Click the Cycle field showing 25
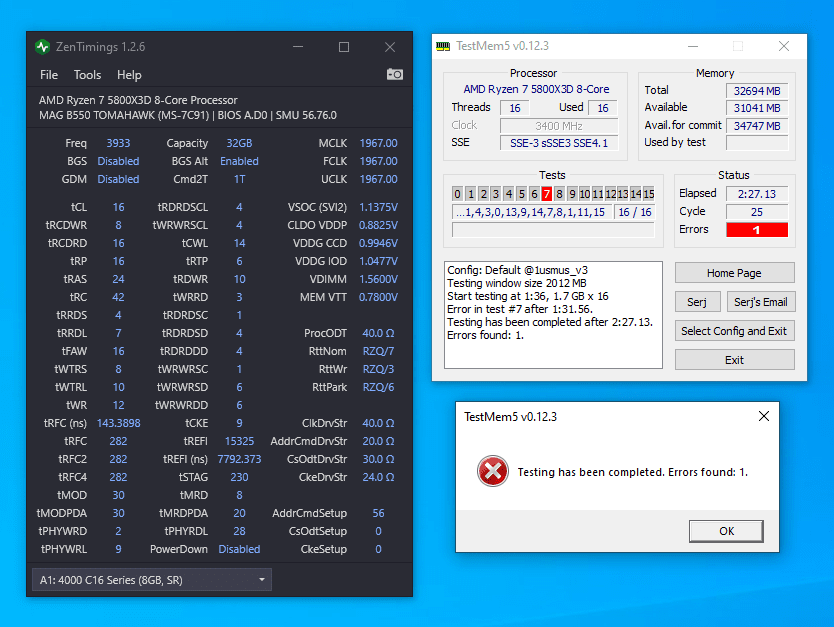834x627 pixels. (756, 212)
